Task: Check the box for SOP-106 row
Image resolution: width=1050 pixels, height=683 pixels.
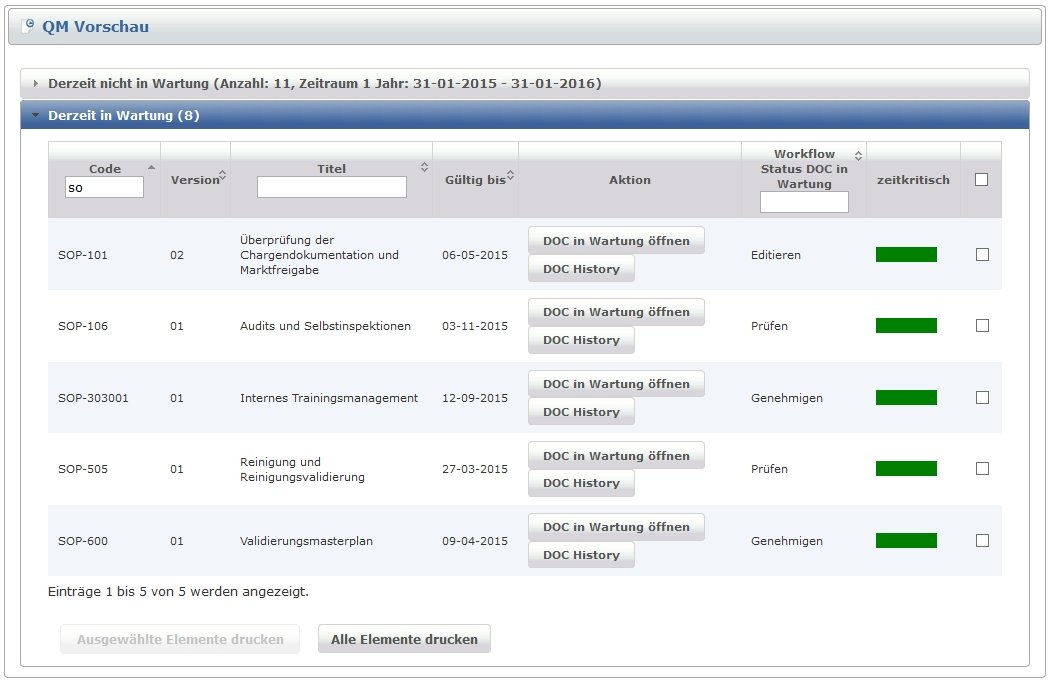Action: point(982,325)
